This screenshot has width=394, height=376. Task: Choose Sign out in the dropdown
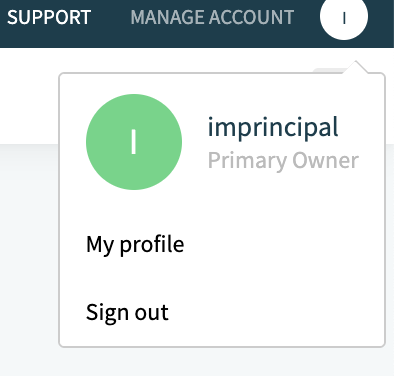127,312
